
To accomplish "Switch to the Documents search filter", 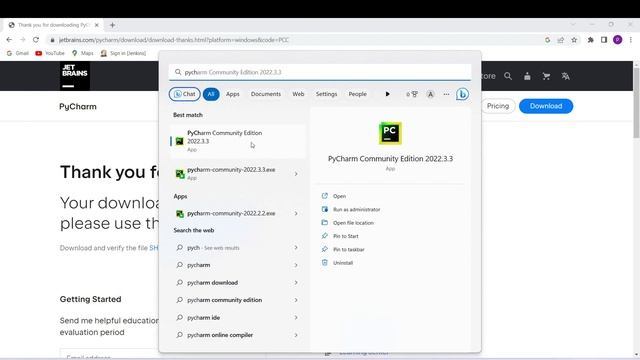I will (x=266, y=94).
